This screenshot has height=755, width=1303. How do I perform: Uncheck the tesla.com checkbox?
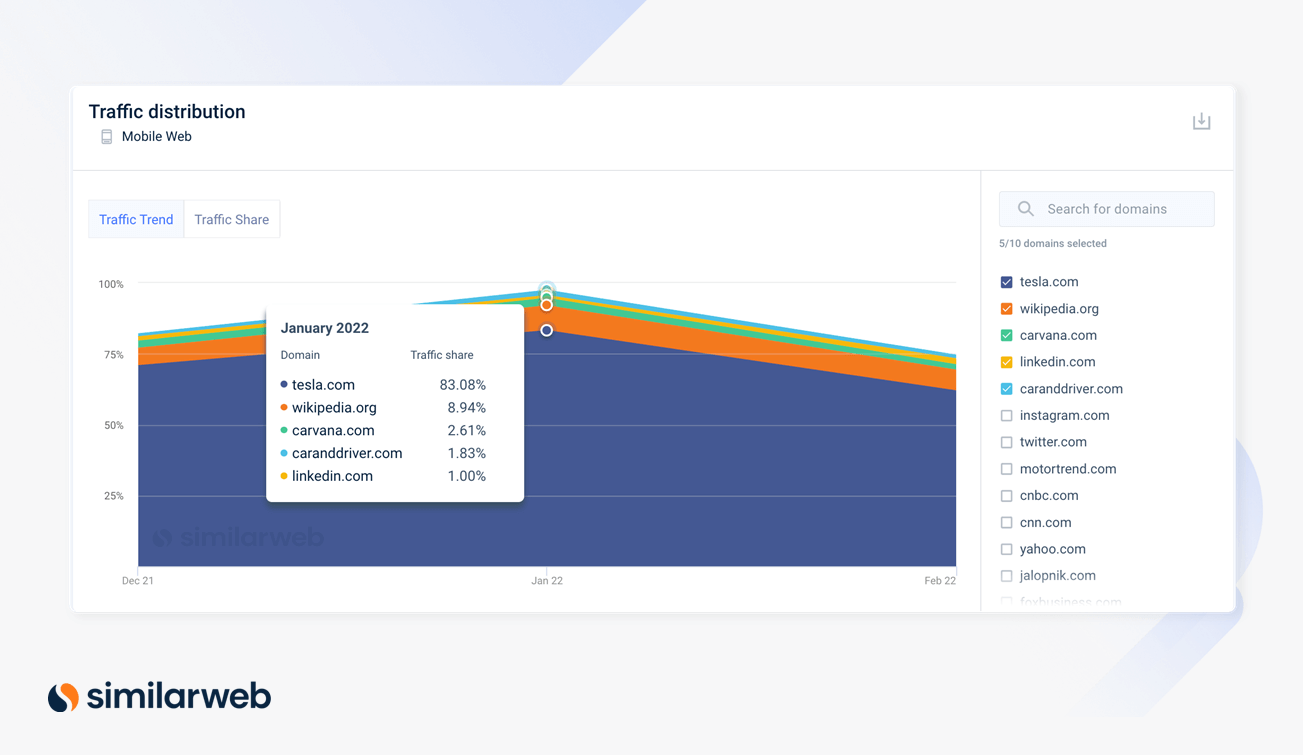coord(1007,282)
